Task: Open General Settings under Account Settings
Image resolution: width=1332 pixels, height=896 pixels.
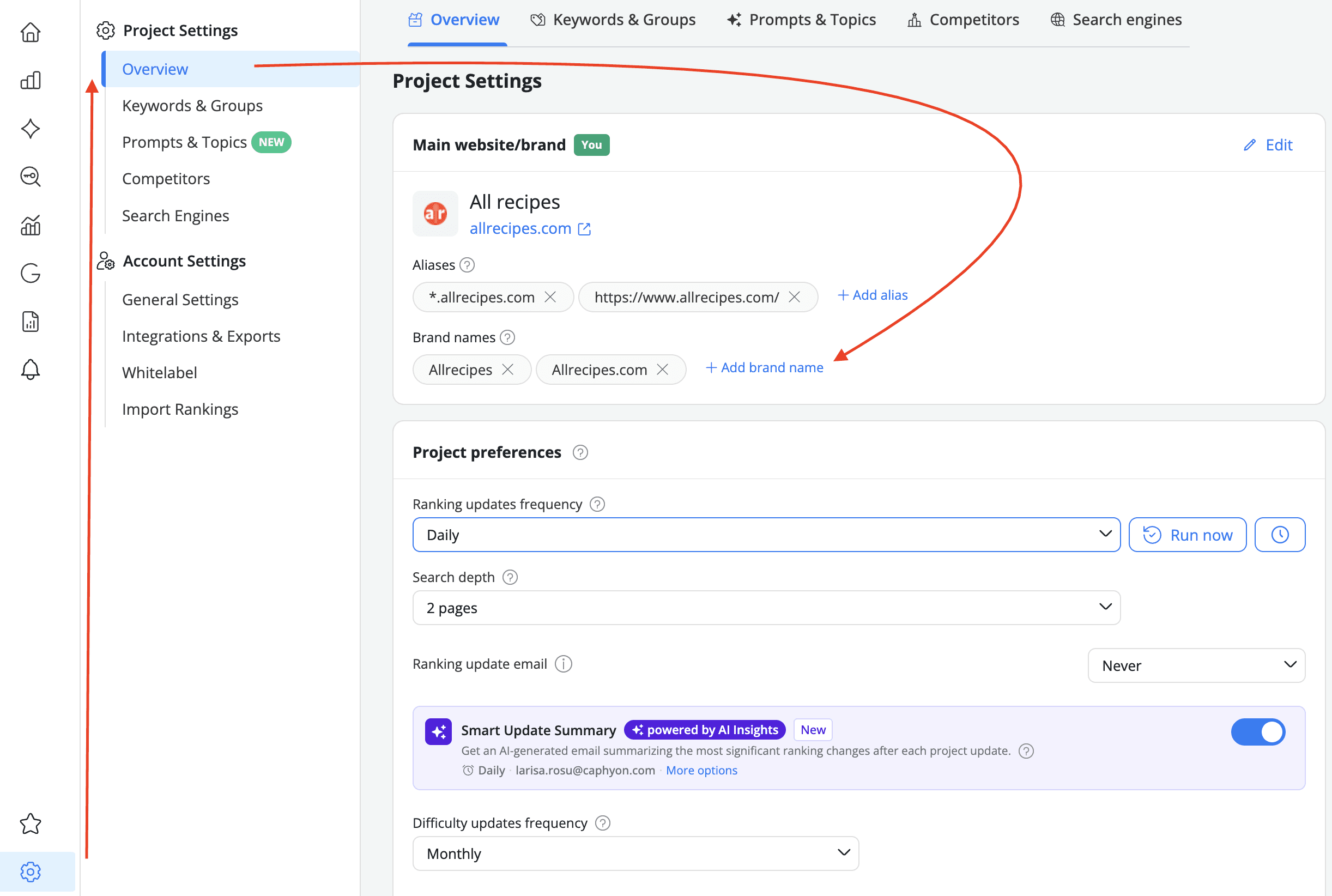Action: [180, 299]
